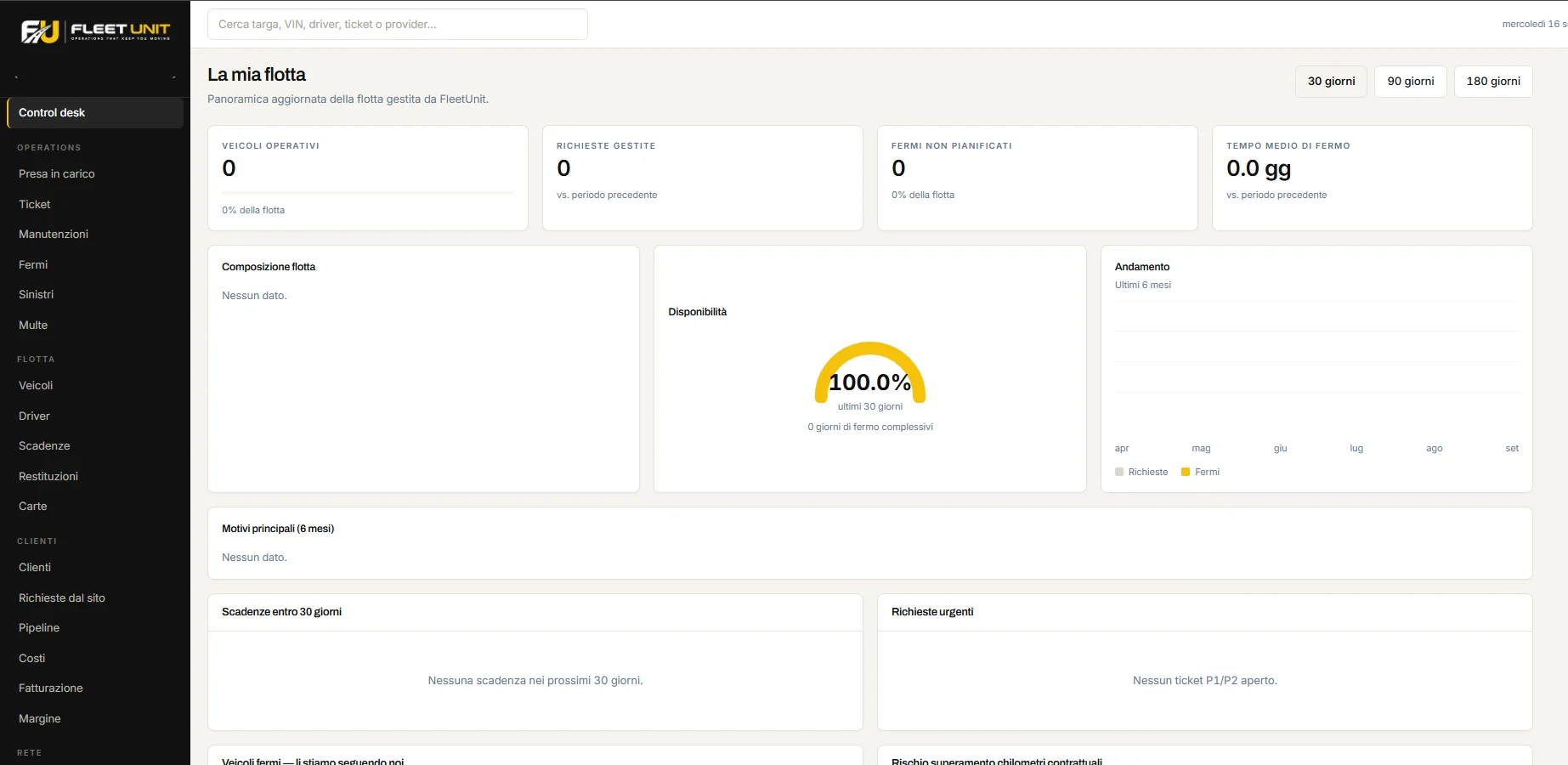Image resolution: width=1568 pixels, height=765 pixels.
Task: Click 'Nessuna scadenza nei prossimi 30 giorni.' text
Action: point(535,681)
